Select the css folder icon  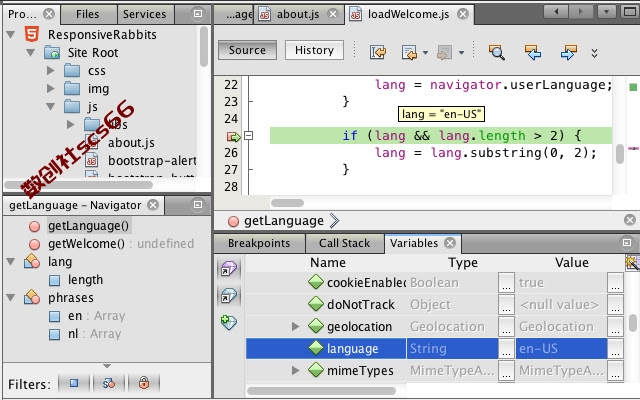(72, 71)
